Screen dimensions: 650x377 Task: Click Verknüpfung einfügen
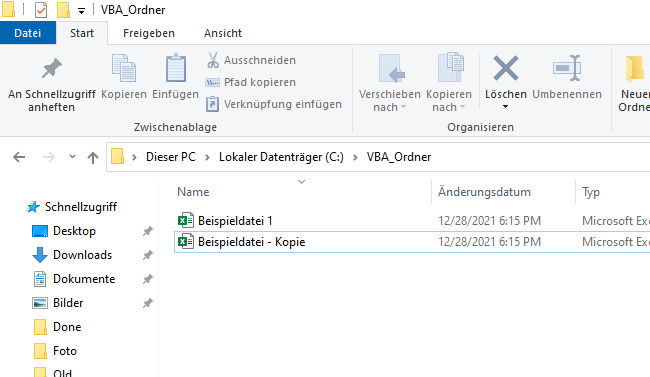pos(274,104)
